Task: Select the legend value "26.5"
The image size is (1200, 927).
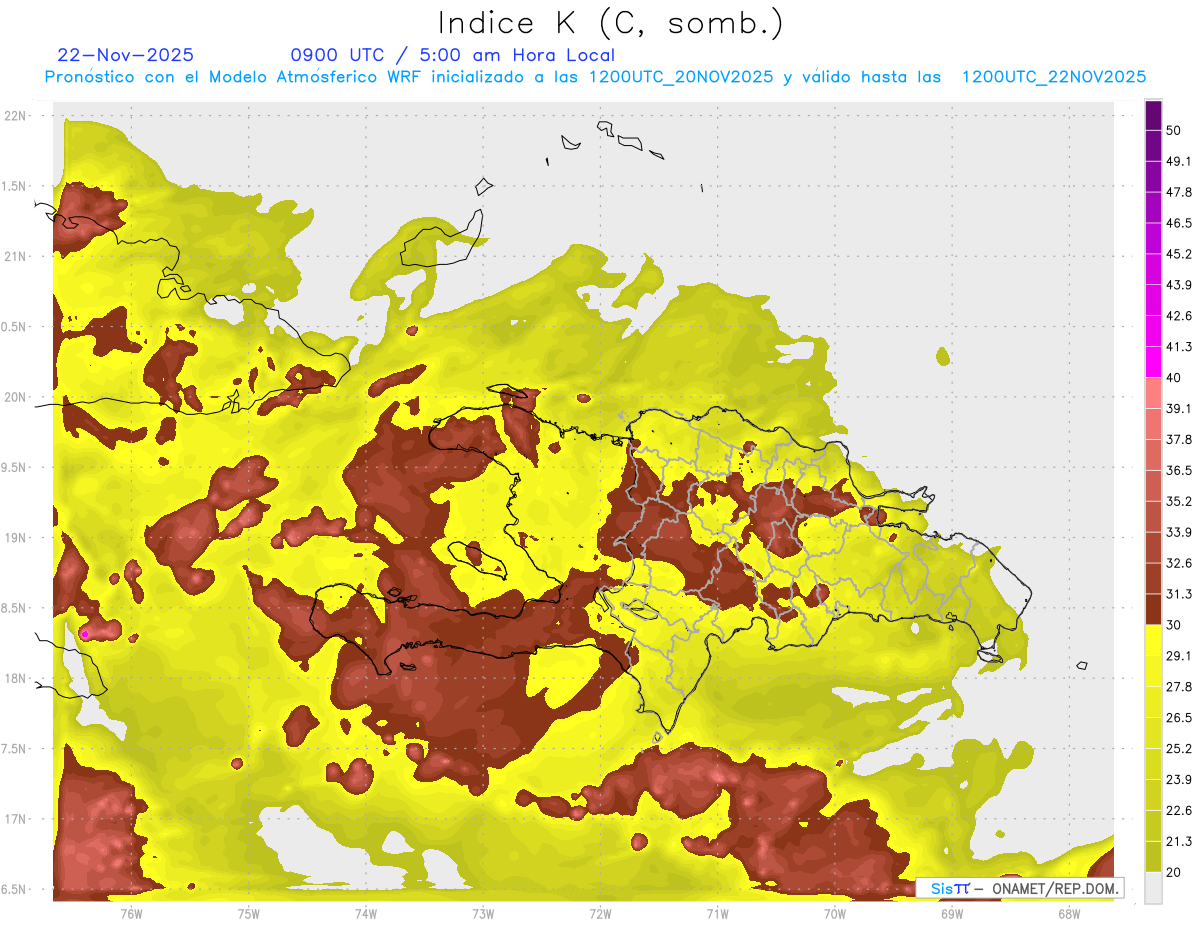Action: click(x=1179, y=718)
